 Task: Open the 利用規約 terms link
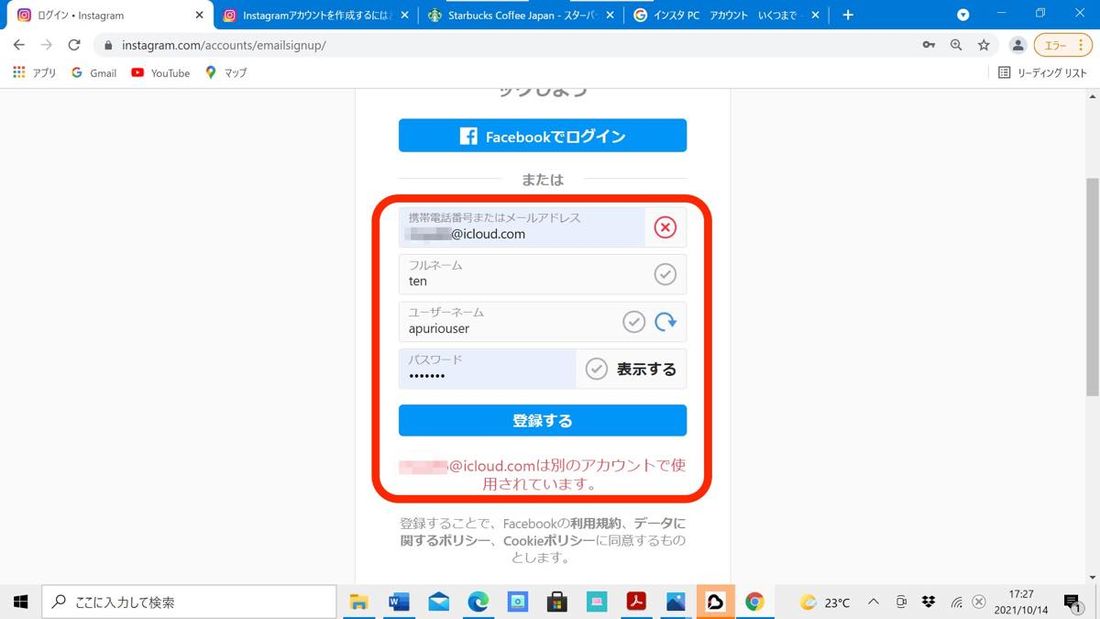click(595, 524)
